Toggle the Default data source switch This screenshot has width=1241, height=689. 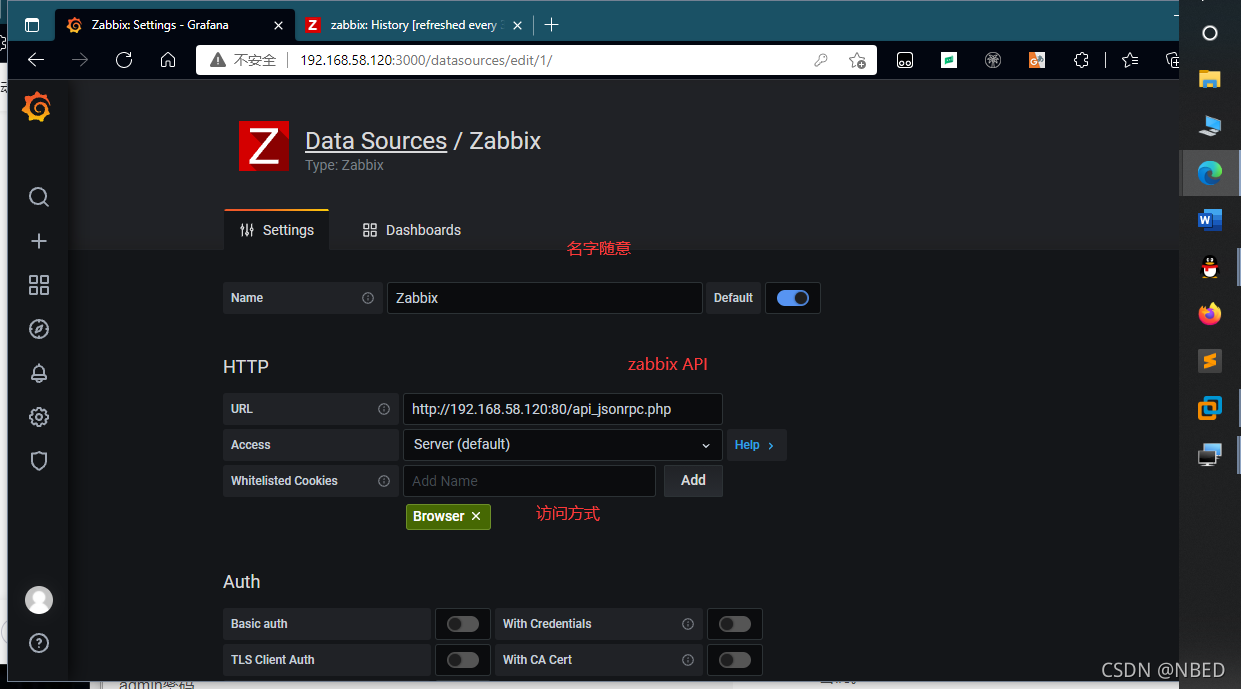(793, 298)
